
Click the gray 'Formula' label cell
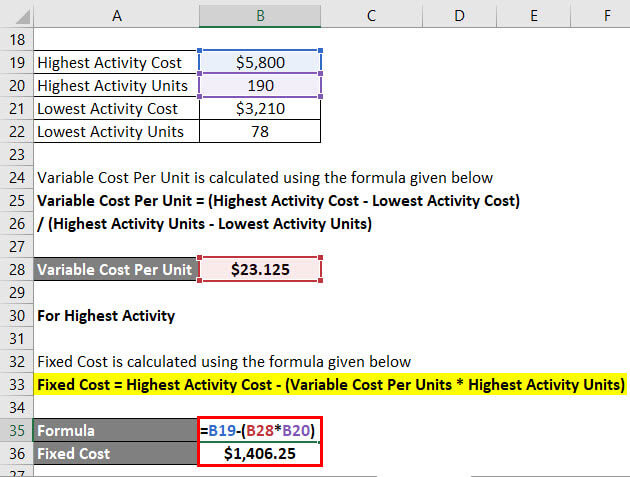(117, 430)
